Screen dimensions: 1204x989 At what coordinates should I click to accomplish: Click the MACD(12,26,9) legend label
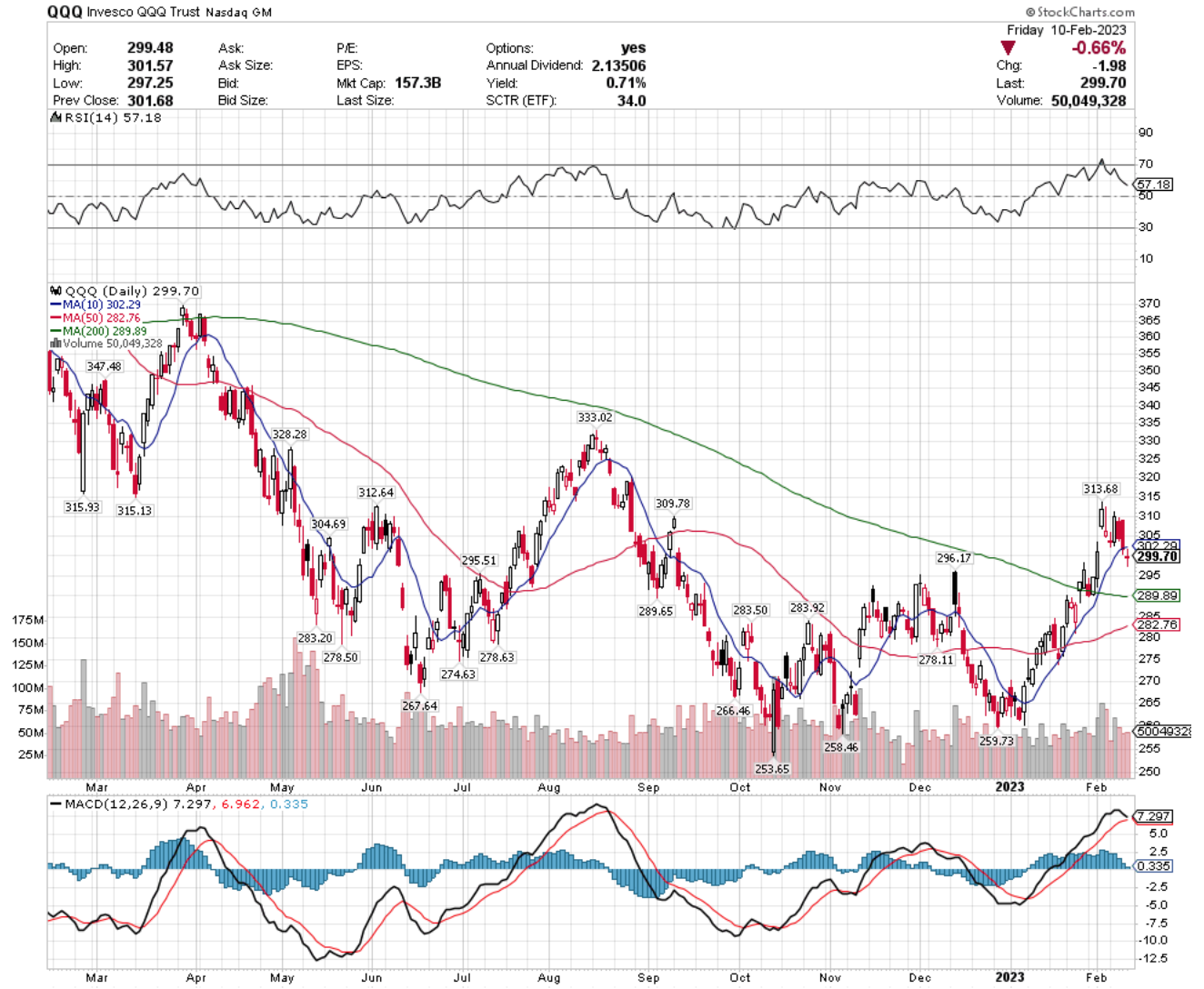(x=115, y=804)
